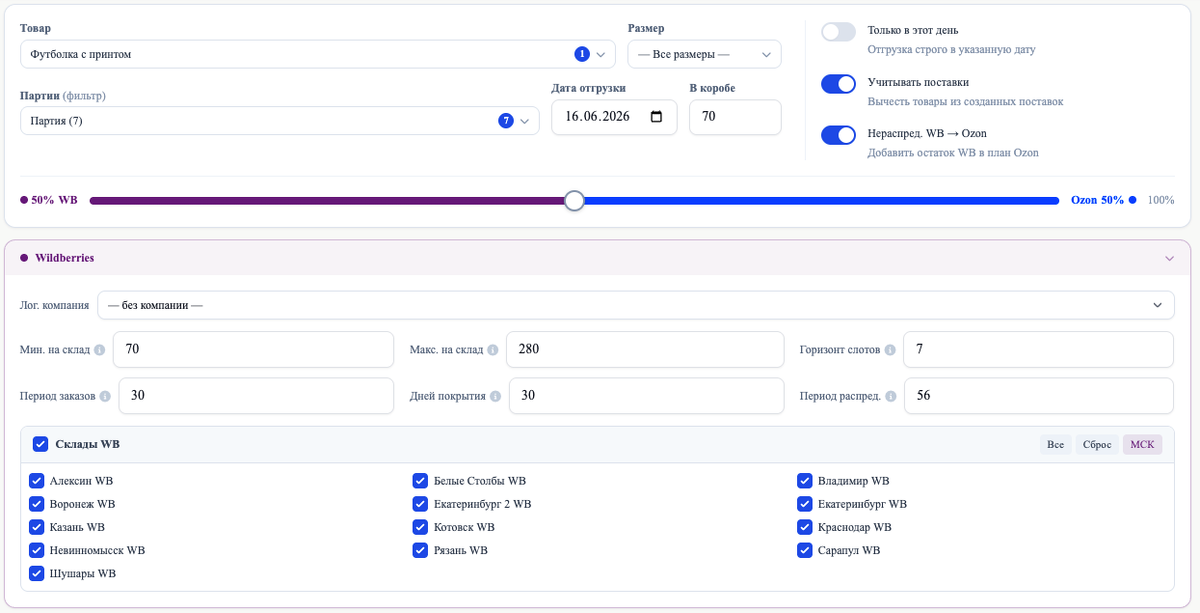The height and width of the screenshot is (613, 1200).
Task: Uncheck the Казань WB warehouse checkbox
Action: click(x=37, y=527)
